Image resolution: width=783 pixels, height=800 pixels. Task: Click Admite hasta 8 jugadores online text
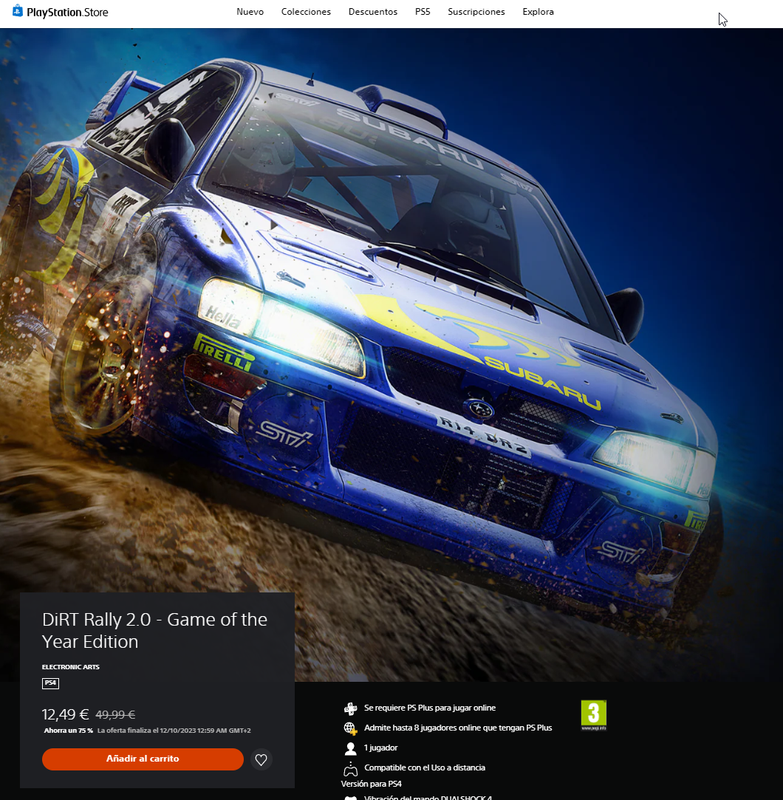coord(458,728)
